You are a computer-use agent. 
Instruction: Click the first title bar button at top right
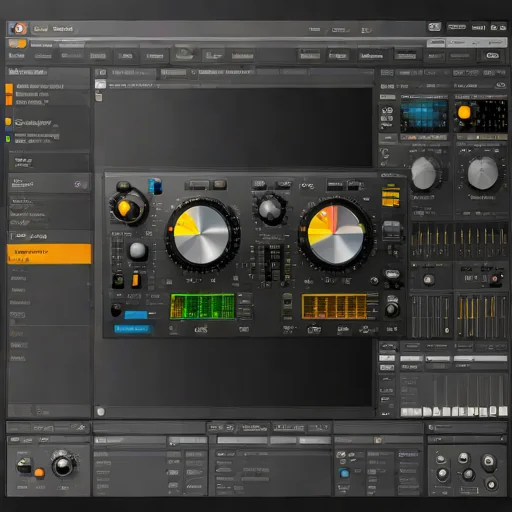434,27
